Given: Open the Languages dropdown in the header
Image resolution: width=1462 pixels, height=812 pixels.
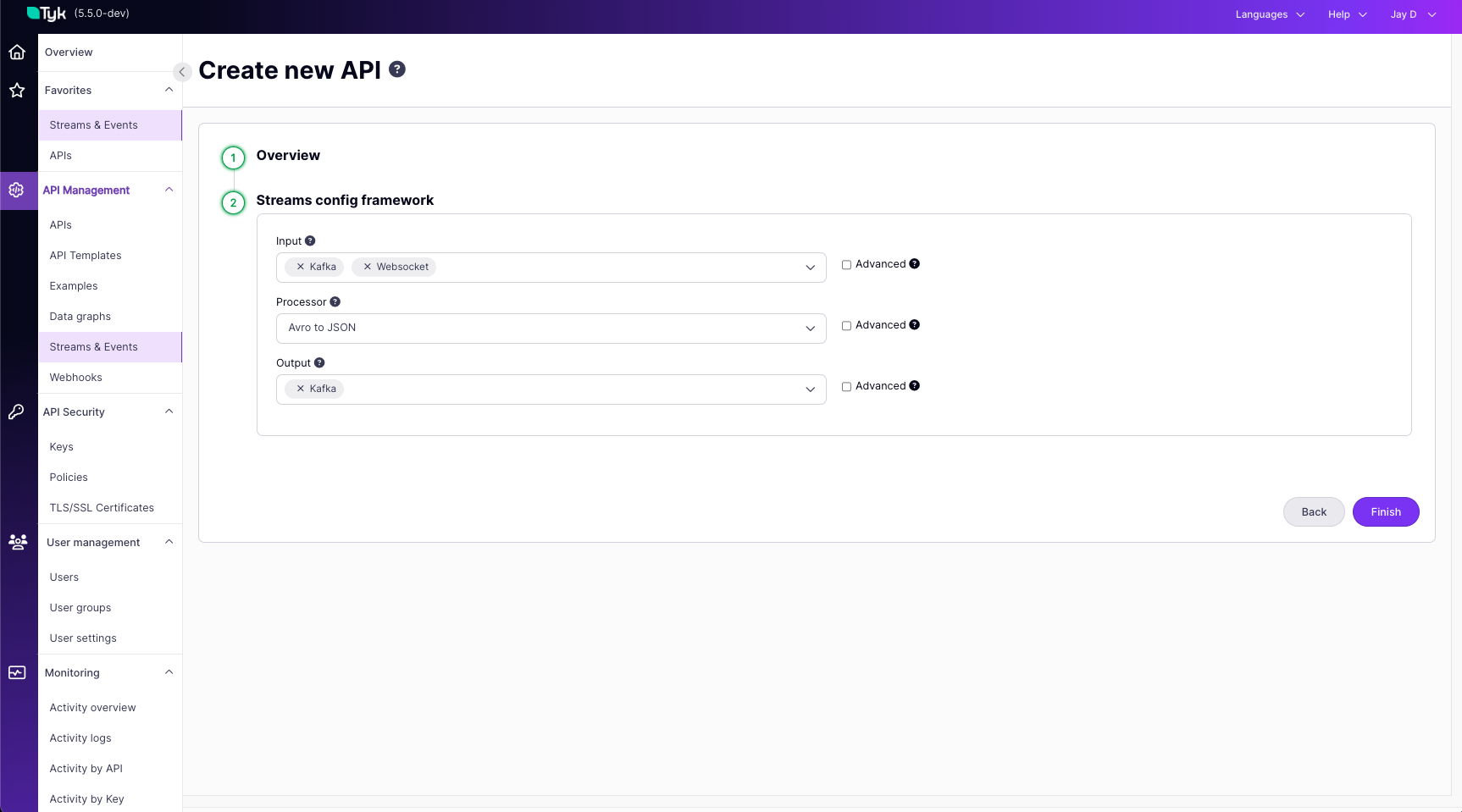Looking at the screenshot, I should [1269, 14].
